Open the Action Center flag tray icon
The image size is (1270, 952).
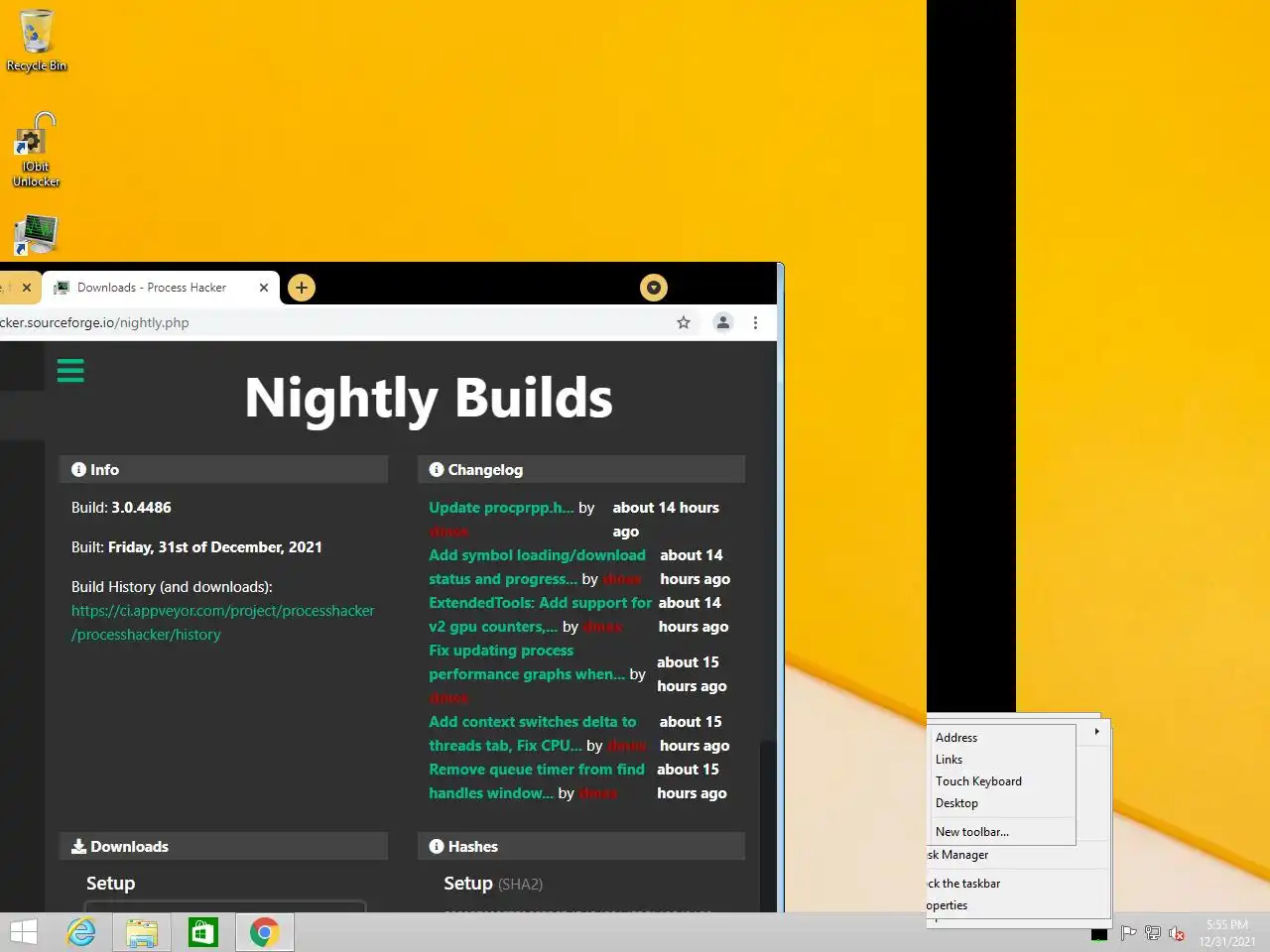(x=1128, y=932)
